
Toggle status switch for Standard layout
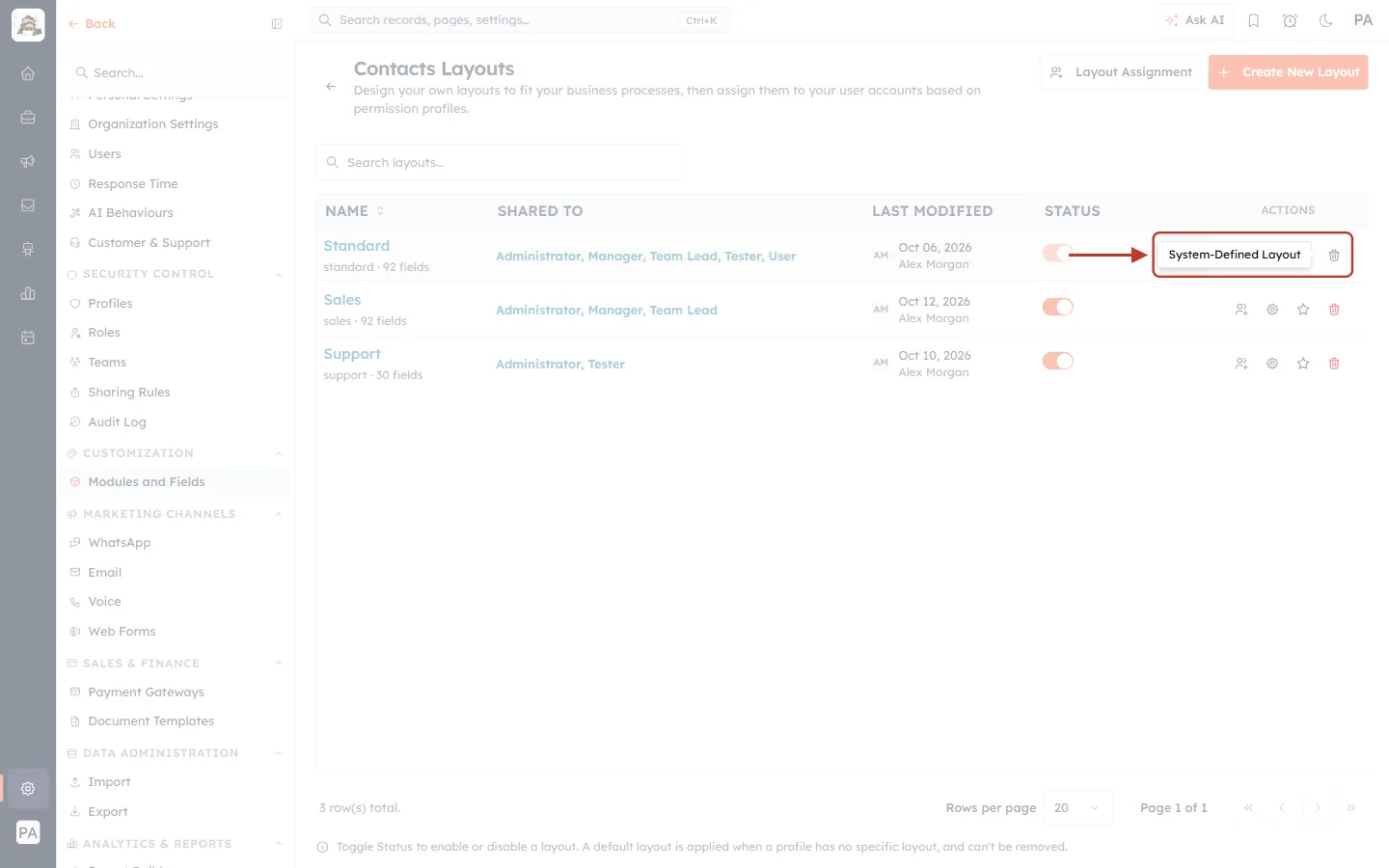1058,253
